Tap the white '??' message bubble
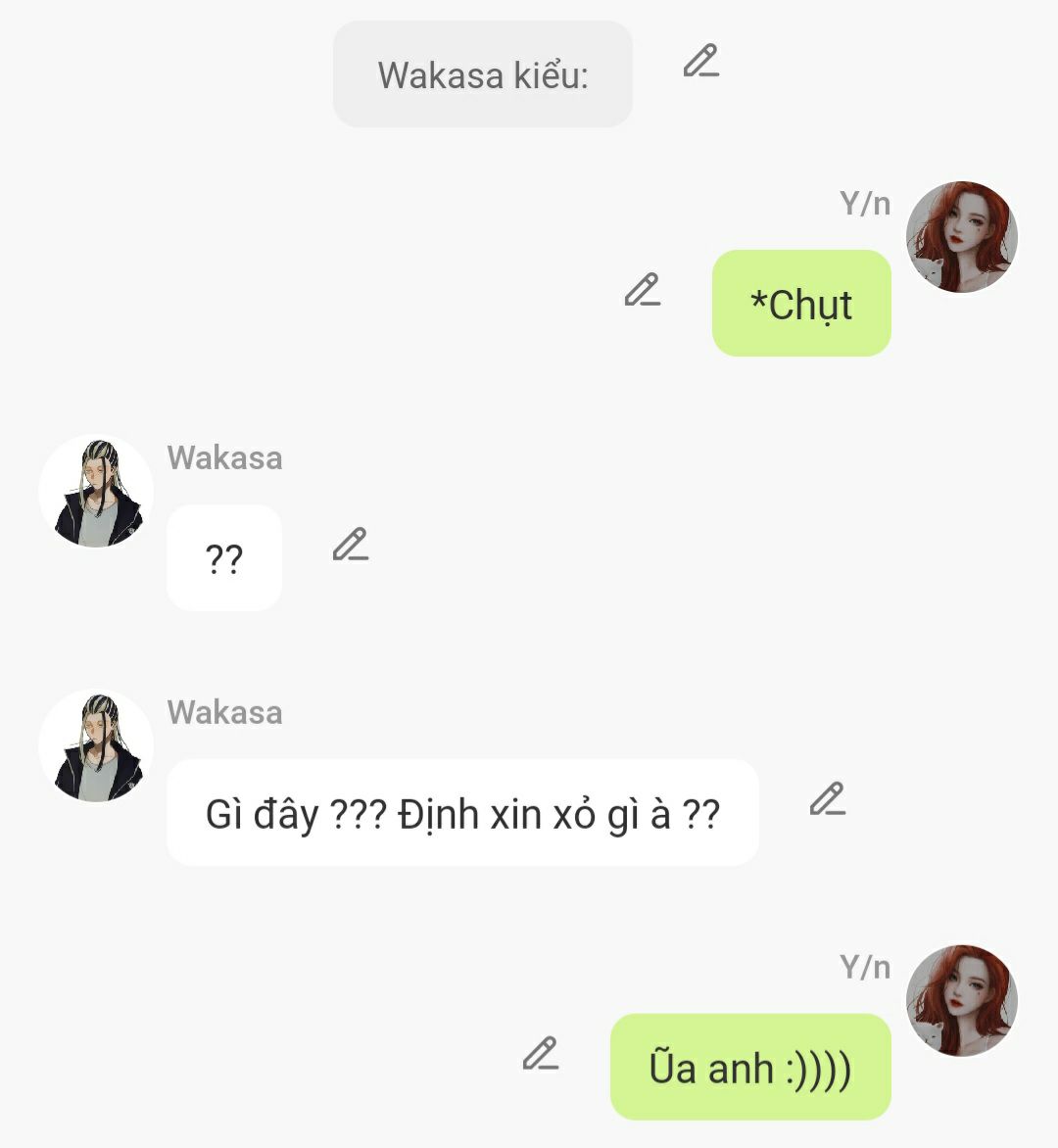1058x1148 pixels. click(224, 558)
